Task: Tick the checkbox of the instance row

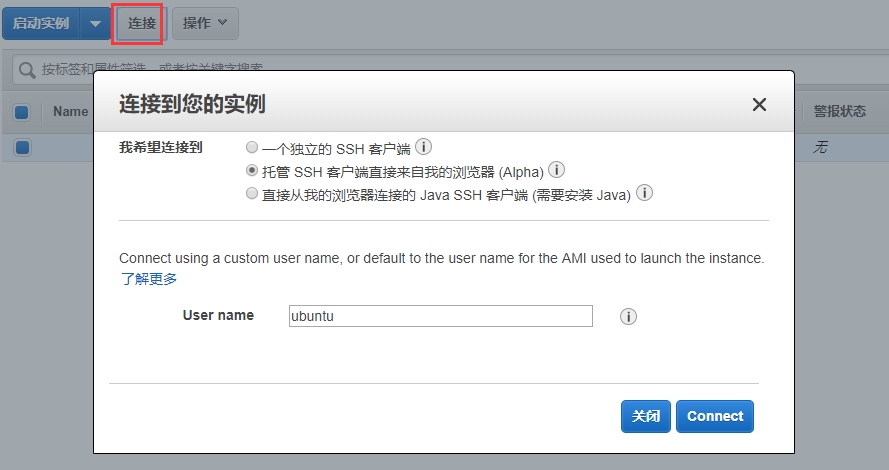Action: click(x=22, y=147)
